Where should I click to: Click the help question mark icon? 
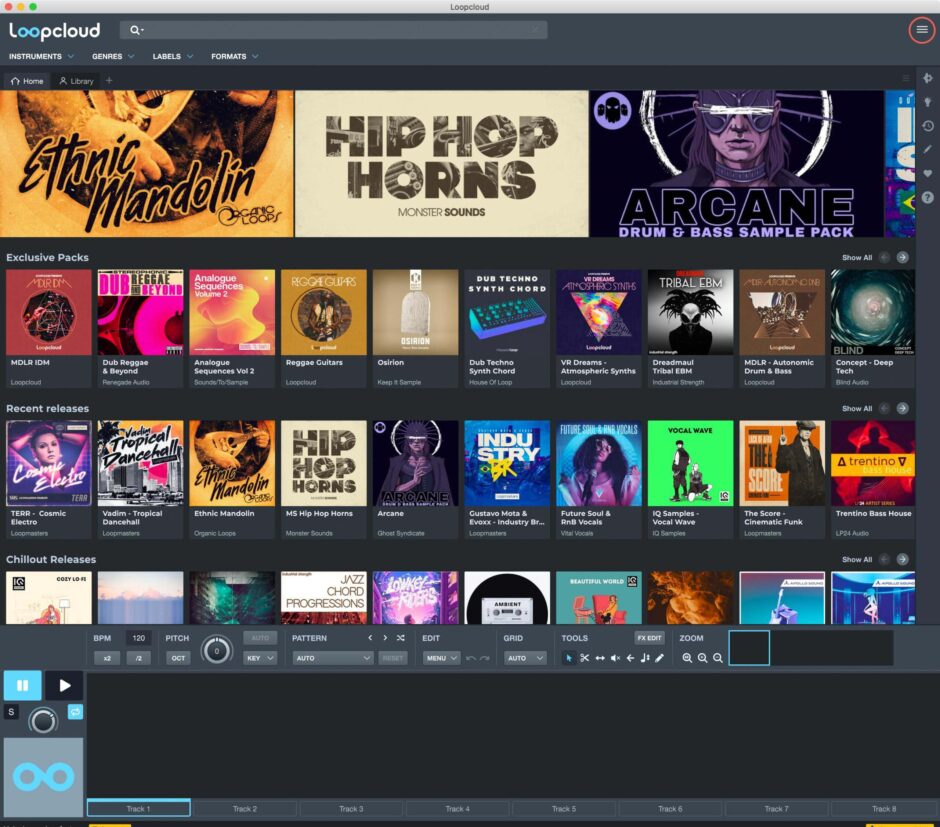[927, 198]
